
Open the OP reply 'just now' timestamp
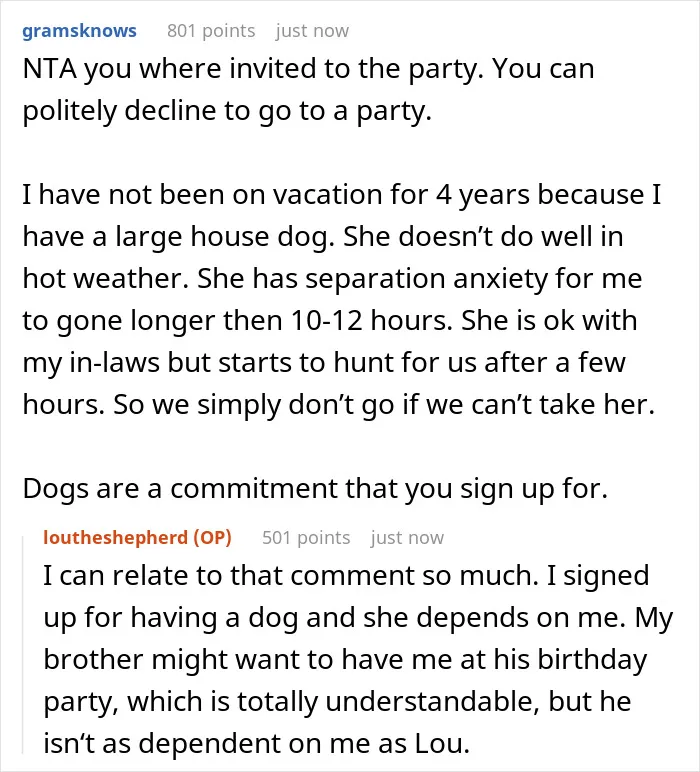(408, 538)
